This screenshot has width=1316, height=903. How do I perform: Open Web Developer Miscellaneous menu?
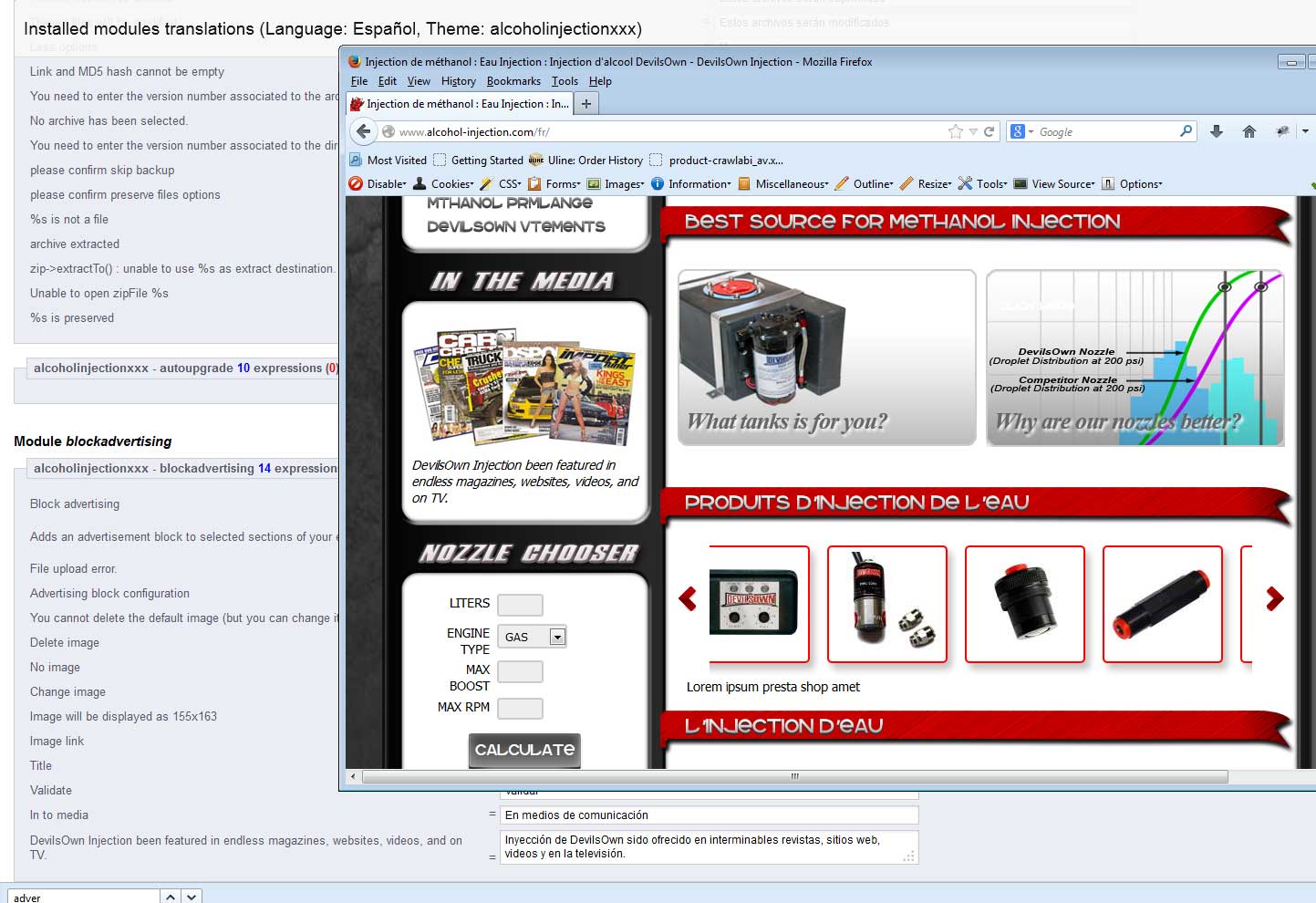point(784,183)
